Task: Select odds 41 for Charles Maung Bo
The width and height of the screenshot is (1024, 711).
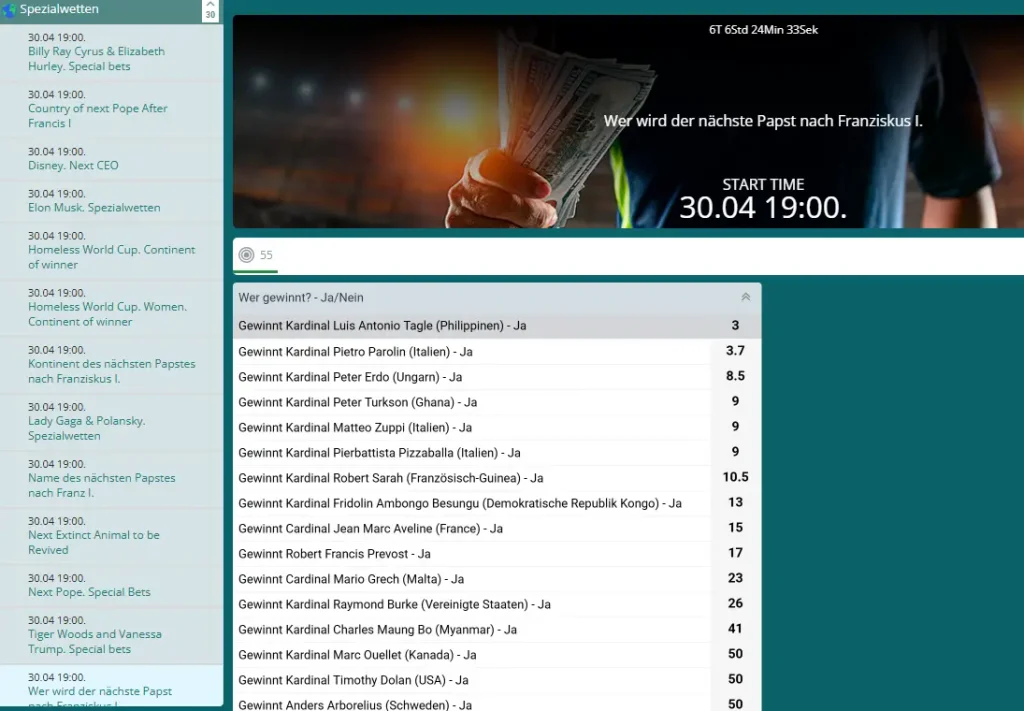Action: pyautogui.click(x=735, y=629)
